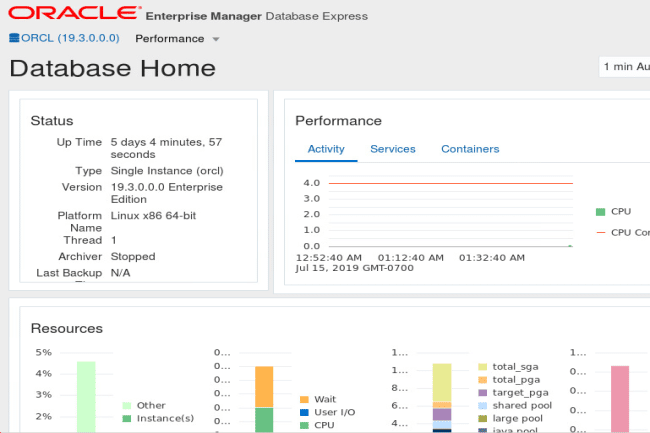Click the '01:12:40 AM' time axis label
Screen dimensions: 650x433
point(410,258)
